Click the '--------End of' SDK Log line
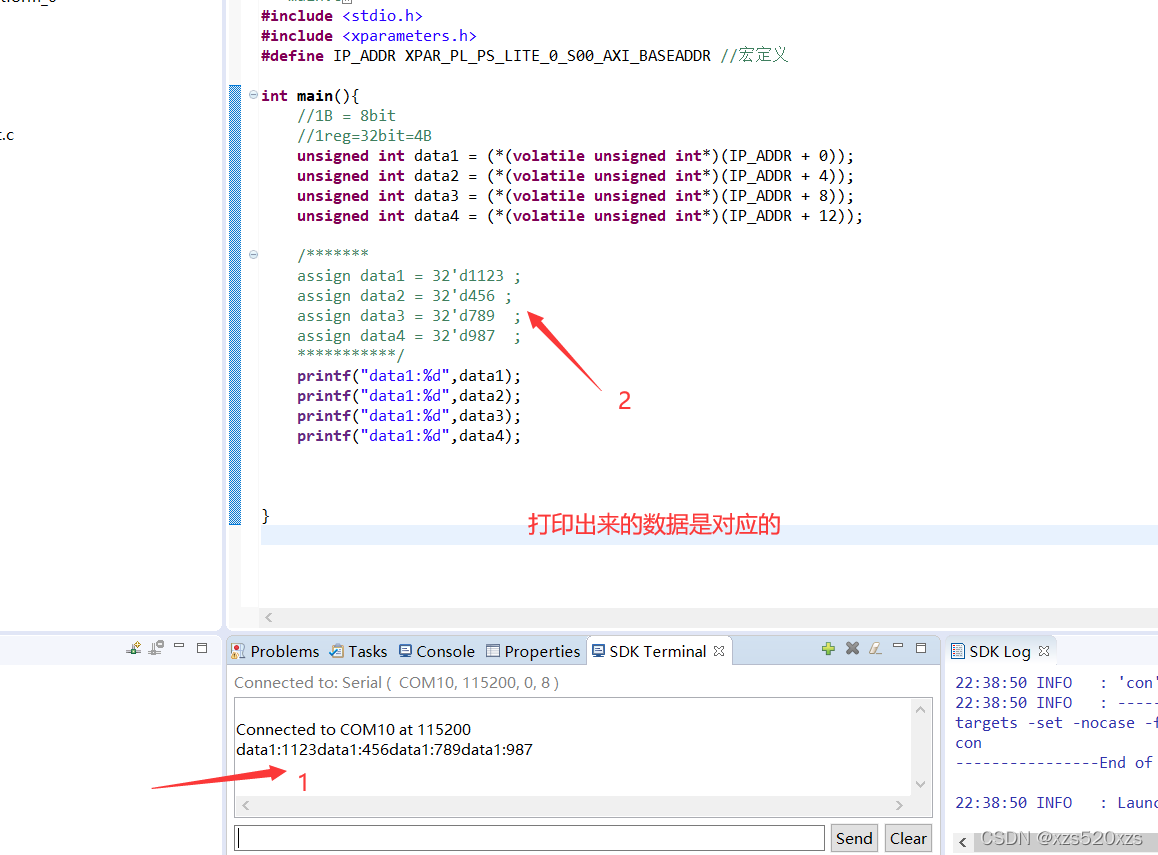The image size is (1158, 855). (x=1056, y=763)
